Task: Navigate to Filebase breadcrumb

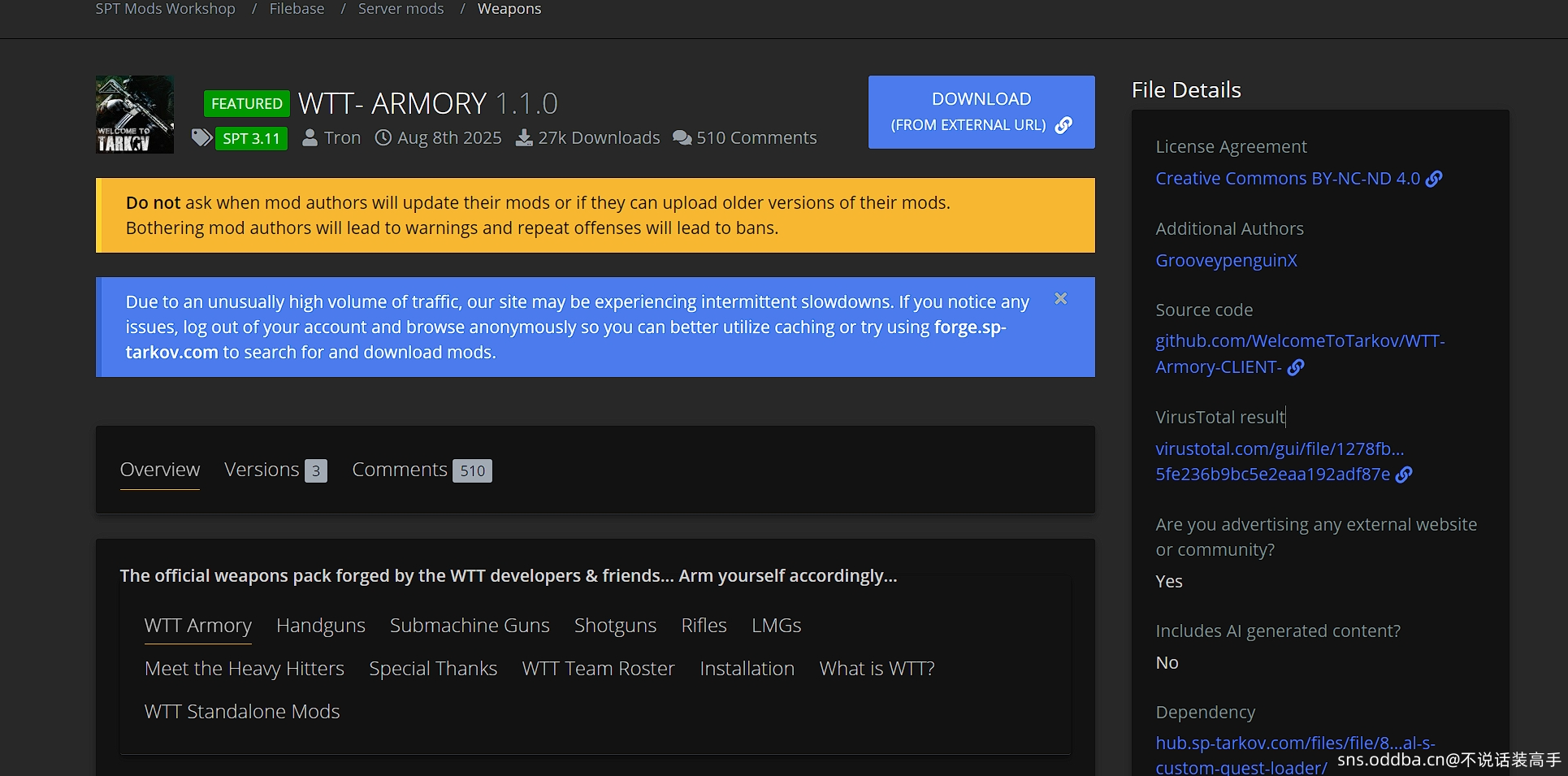Action: point(297,9)
